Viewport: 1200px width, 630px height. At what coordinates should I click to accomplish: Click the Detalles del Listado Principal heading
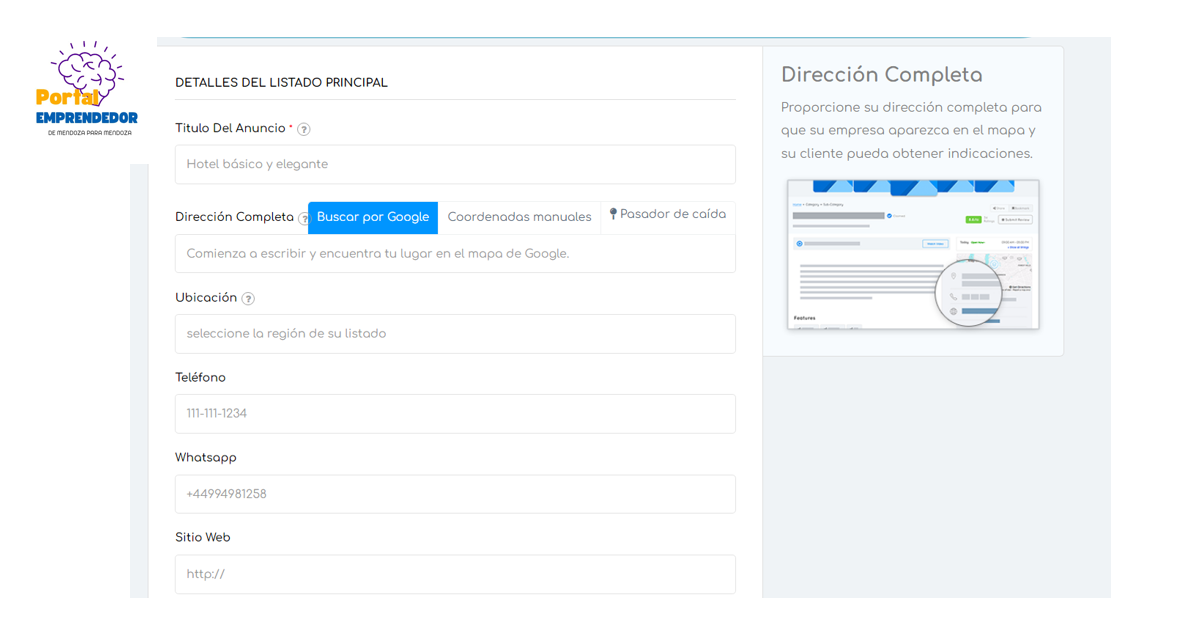pos(281,83)
